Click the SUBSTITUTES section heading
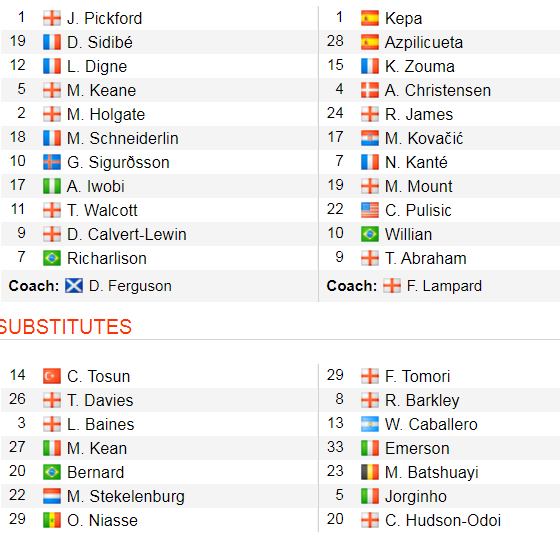 coord(66,326)
